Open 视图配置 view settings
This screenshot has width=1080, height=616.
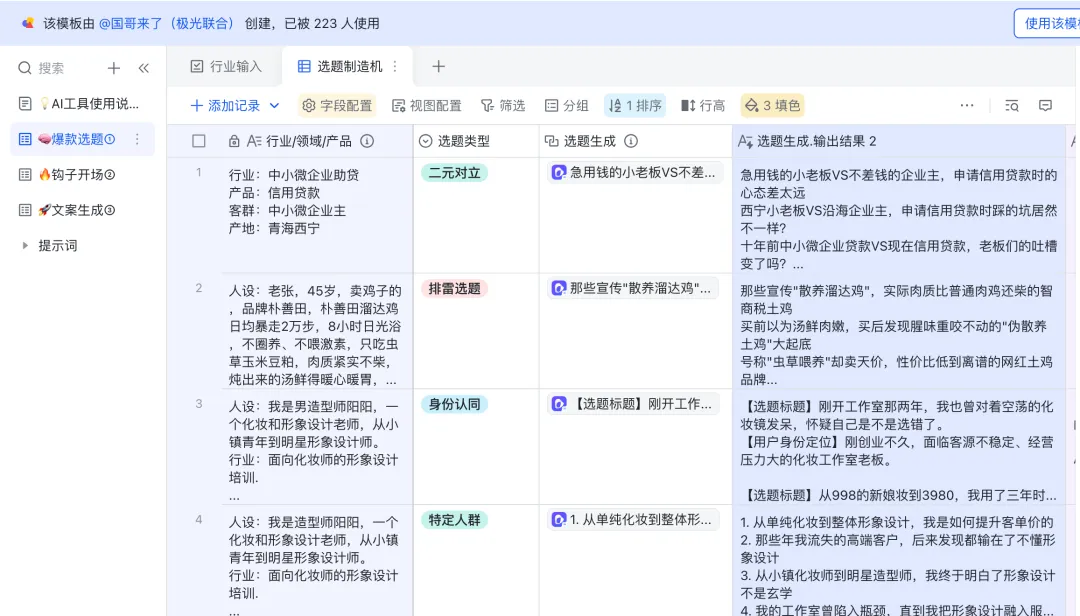pyautogui.click(x=427, y=105)
